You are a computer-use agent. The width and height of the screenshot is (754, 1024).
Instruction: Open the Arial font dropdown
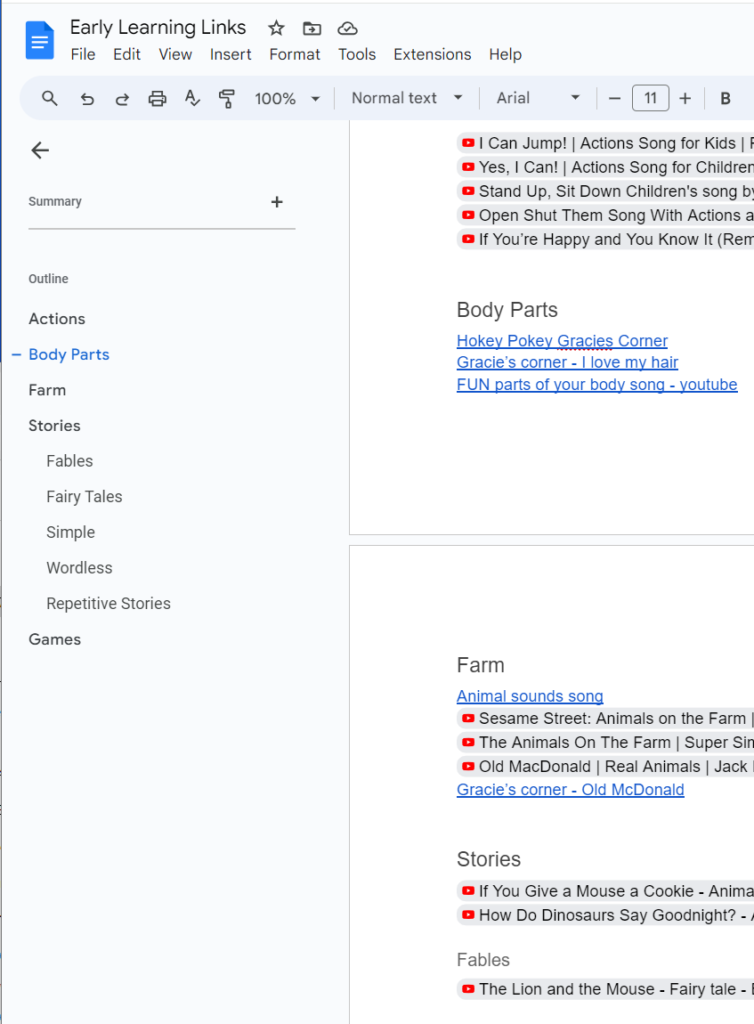pos(538,98)
